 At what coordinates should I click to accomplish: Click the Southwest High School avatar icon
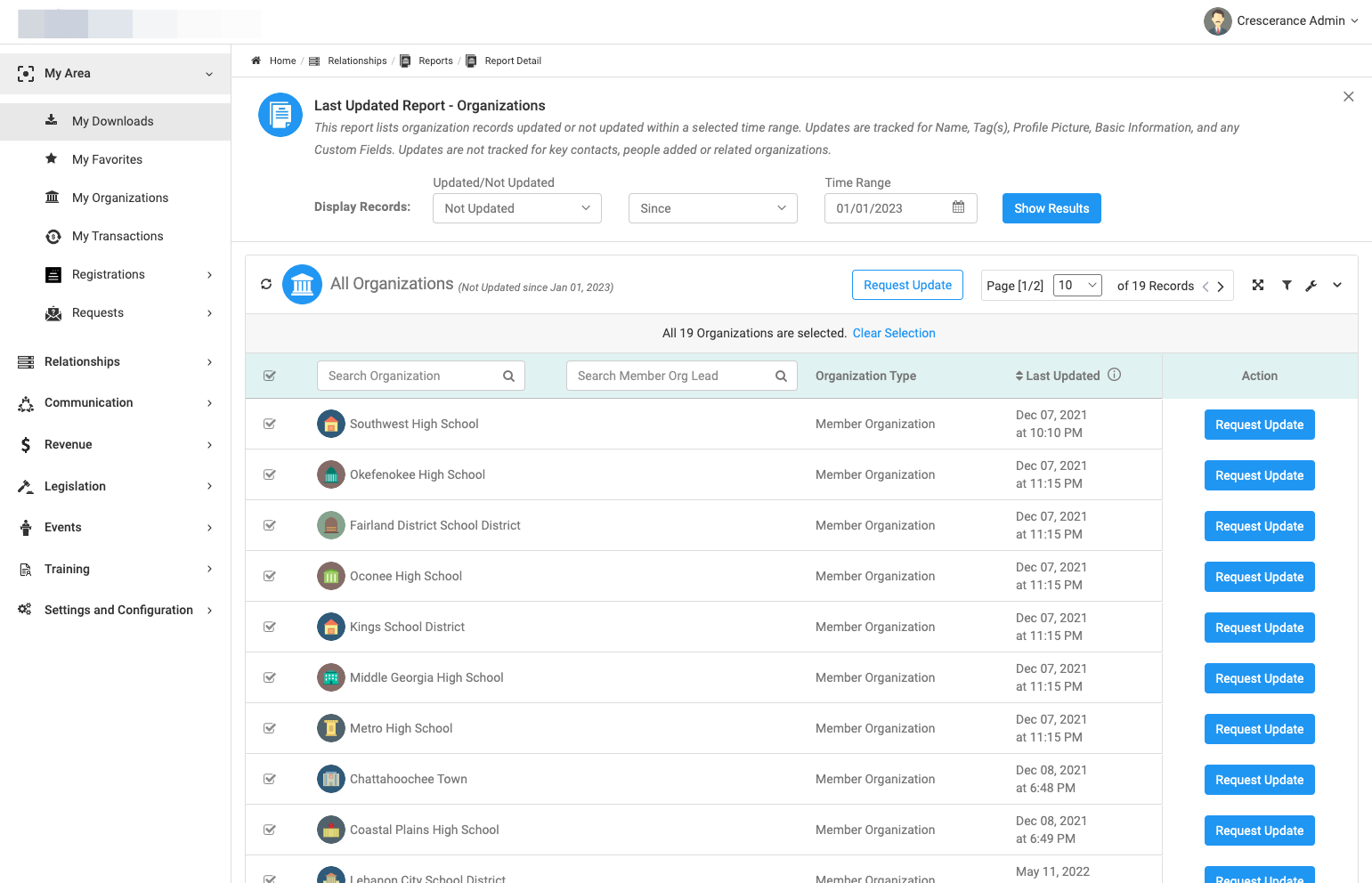331,424
